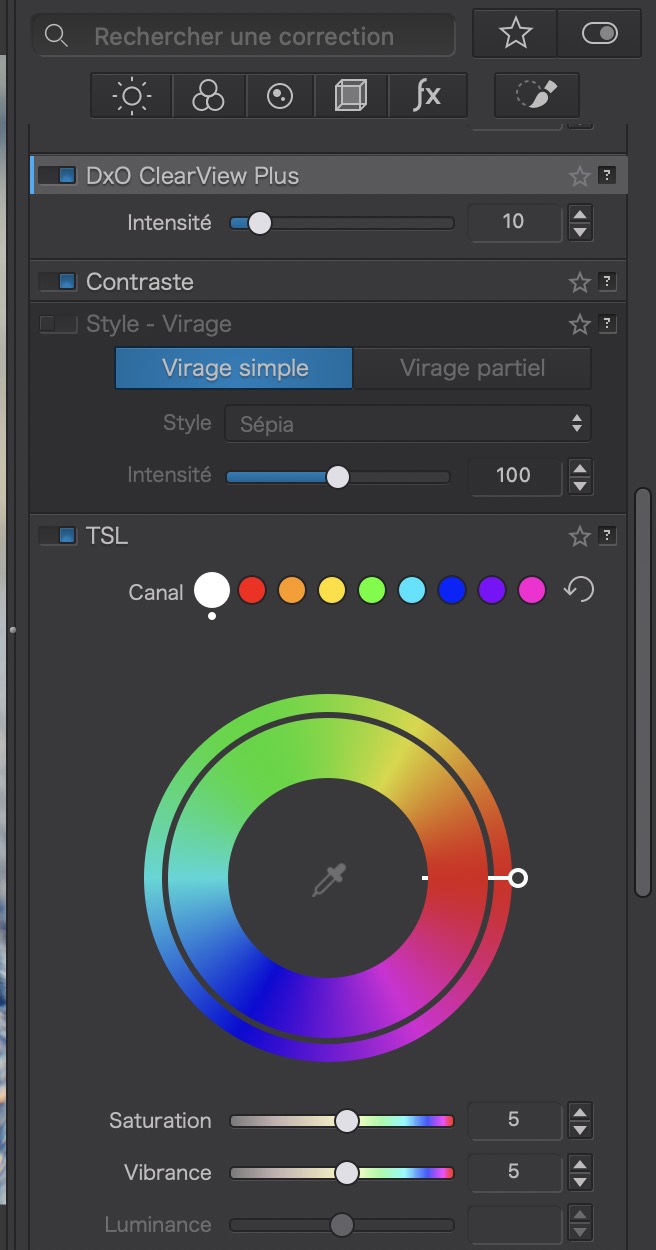Open the Geometry corrections cube icon

click(x=349, y=96)
